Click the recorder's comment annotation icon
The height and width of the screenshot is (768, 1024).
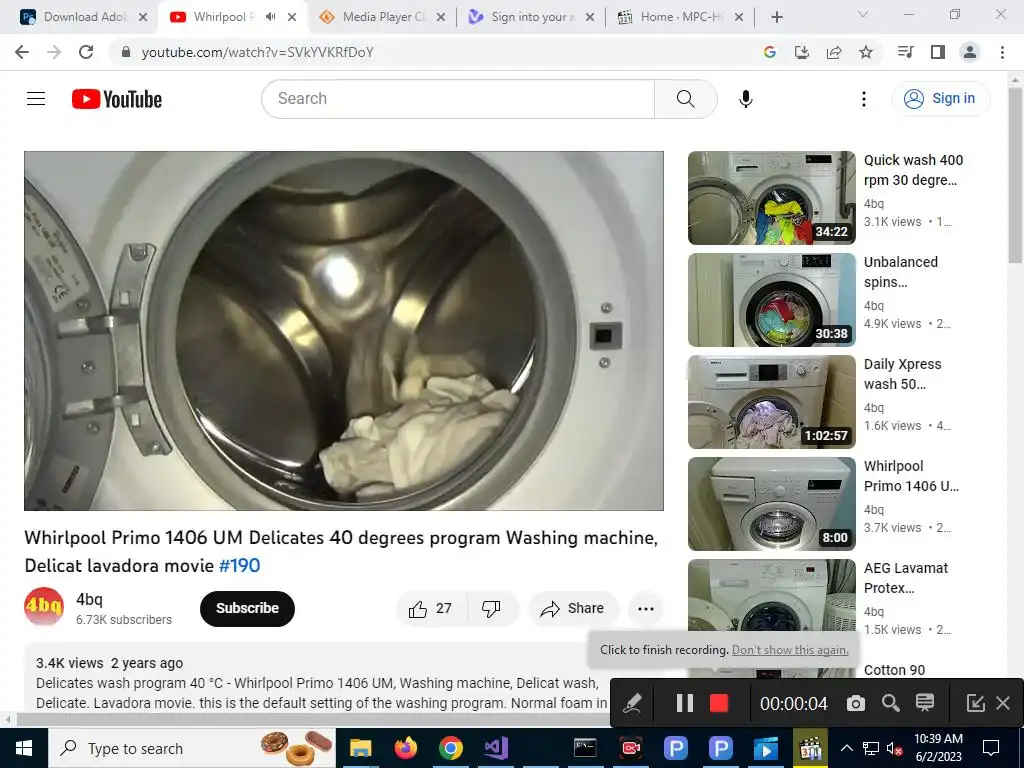(x=925, y=703)
